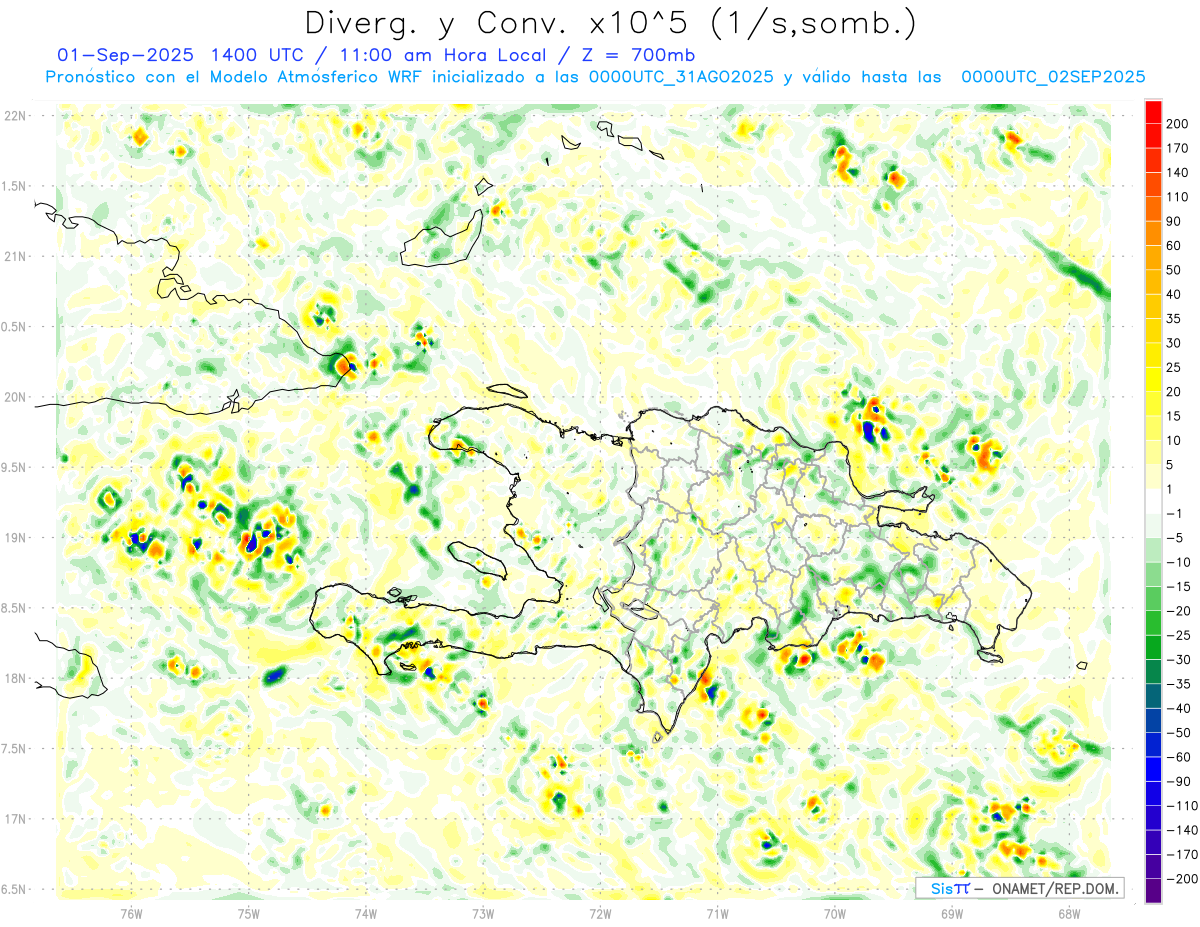Click the positive '60' colorbar label
Image resolution: width=1200 pixels, height=927 pixels.
coord(1175,246)
